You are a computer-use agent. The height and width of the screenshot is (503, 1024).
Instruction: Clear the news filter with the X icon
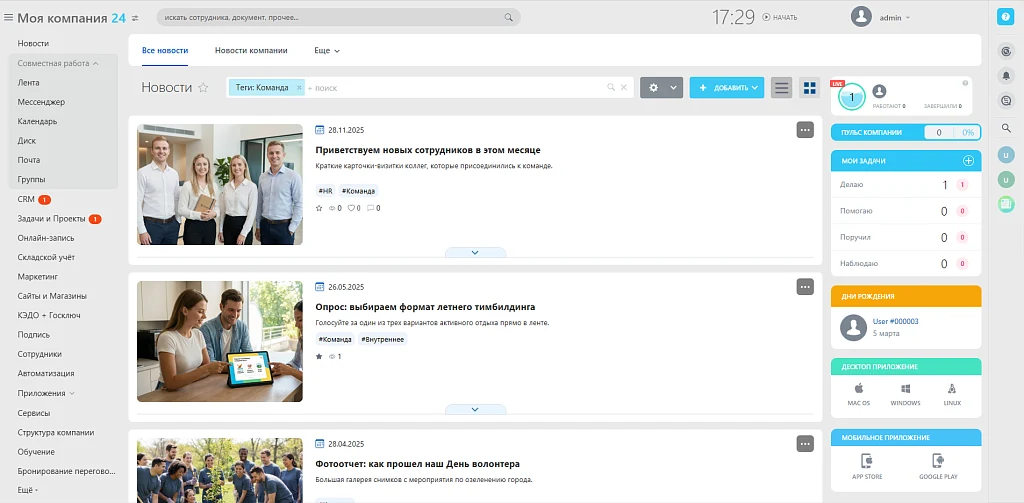click(x=624, y=87)
